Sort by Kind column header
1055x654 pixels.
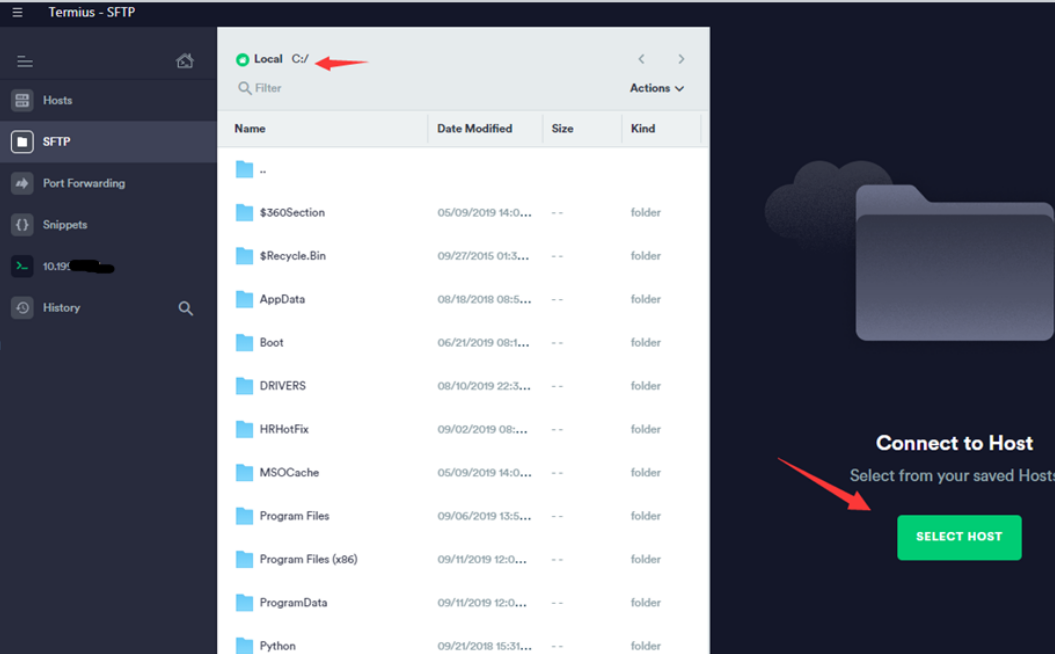(x=643, y=129)
